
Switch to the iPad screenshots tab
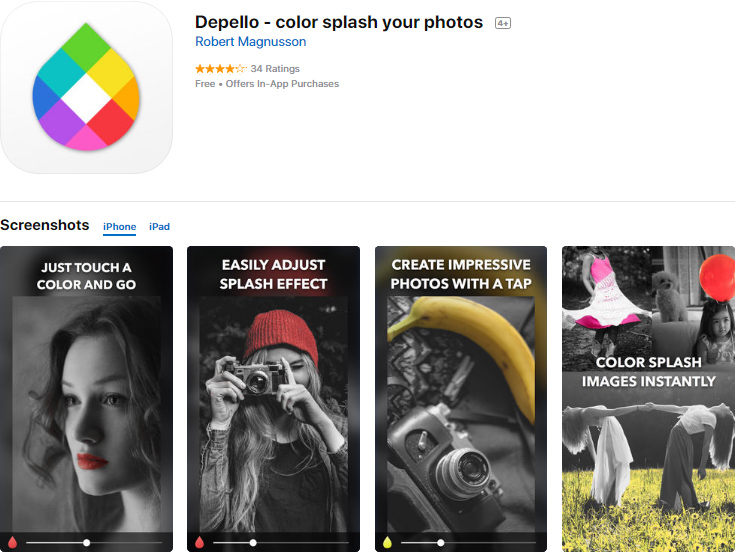click(159, 227)
